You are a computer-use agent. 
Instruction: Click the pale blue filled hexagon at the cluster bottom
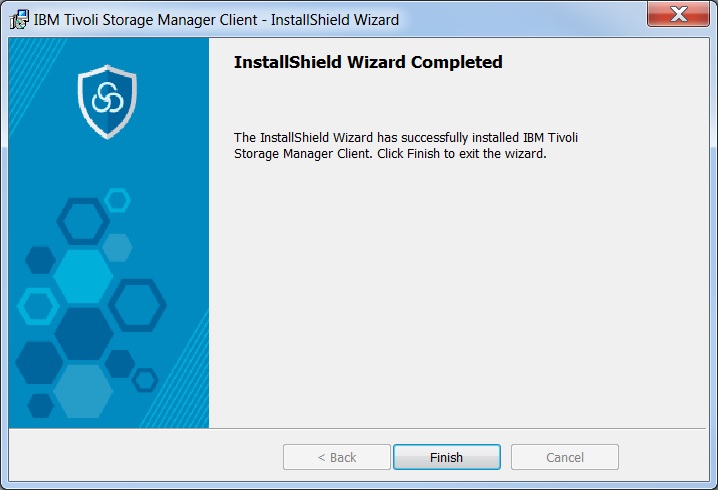83,391
